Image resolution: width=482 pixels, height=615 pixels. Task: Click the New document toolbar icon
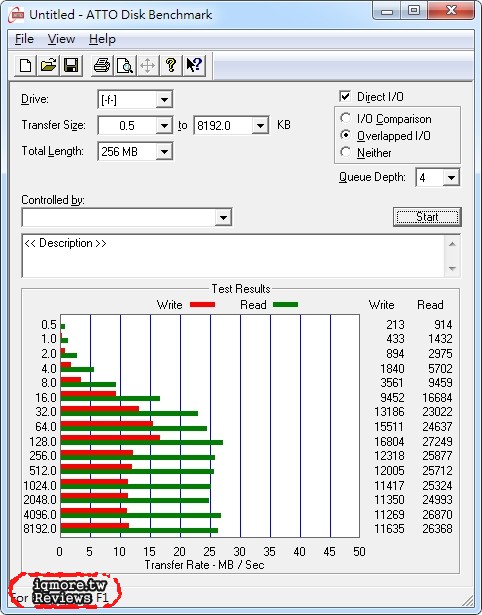click(x=26, y=65)
